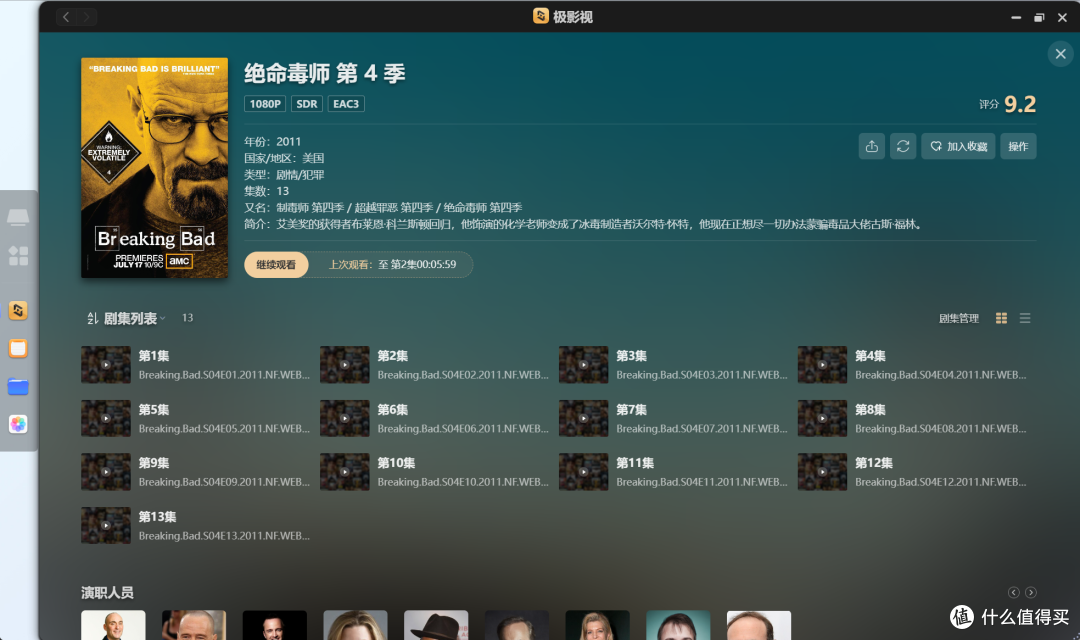Play episode 第3集 thumbnail

click(583, 364)
